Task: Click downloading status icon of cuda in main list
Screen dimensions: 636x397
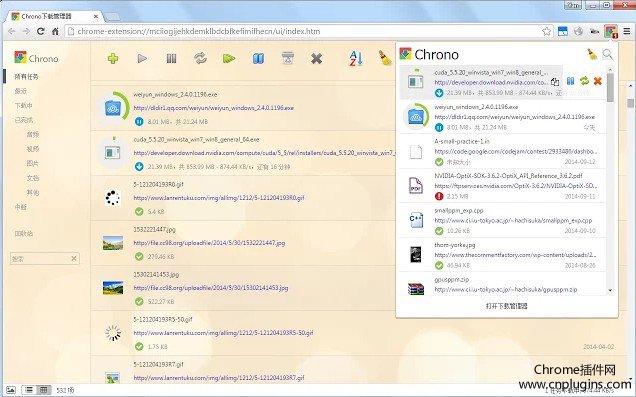Action: pyautogui.click(x=139, y=166)
